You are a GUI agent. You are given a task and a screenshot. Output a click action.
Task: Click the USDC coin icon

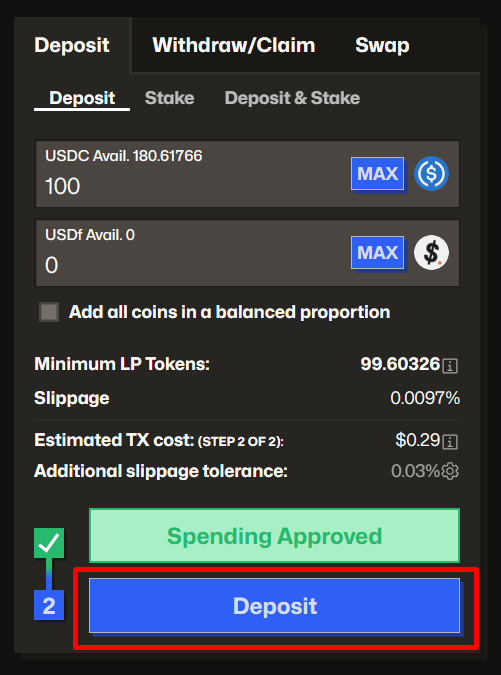tap(431, 173)
